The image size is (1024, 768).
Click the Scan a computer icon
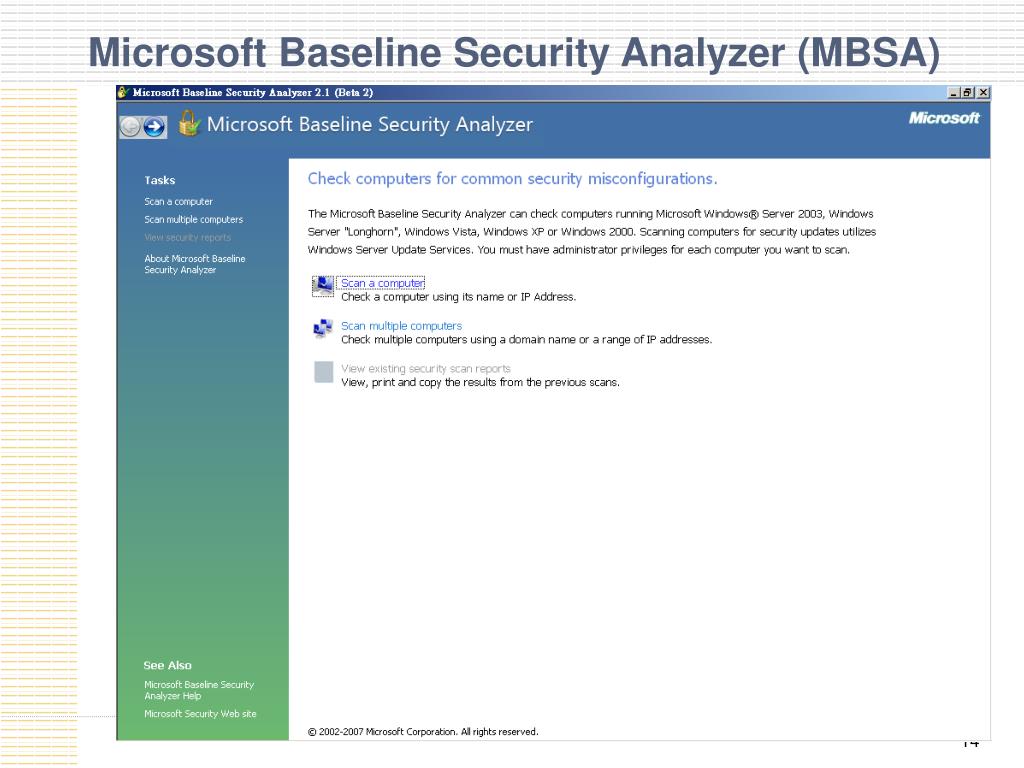(x=323, y=285)
